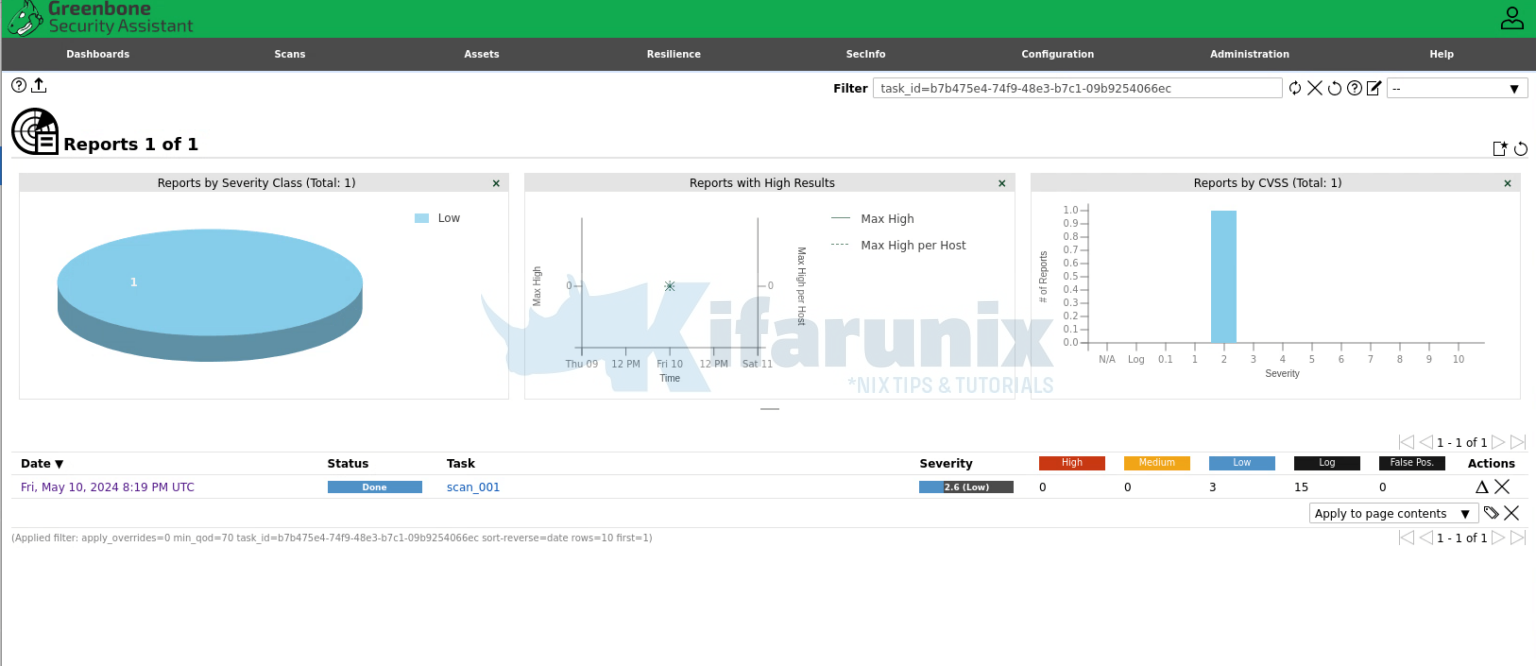This screenshot has height=666, width=1536.
Task: Open the SecInfo menu
Action: 865,54
